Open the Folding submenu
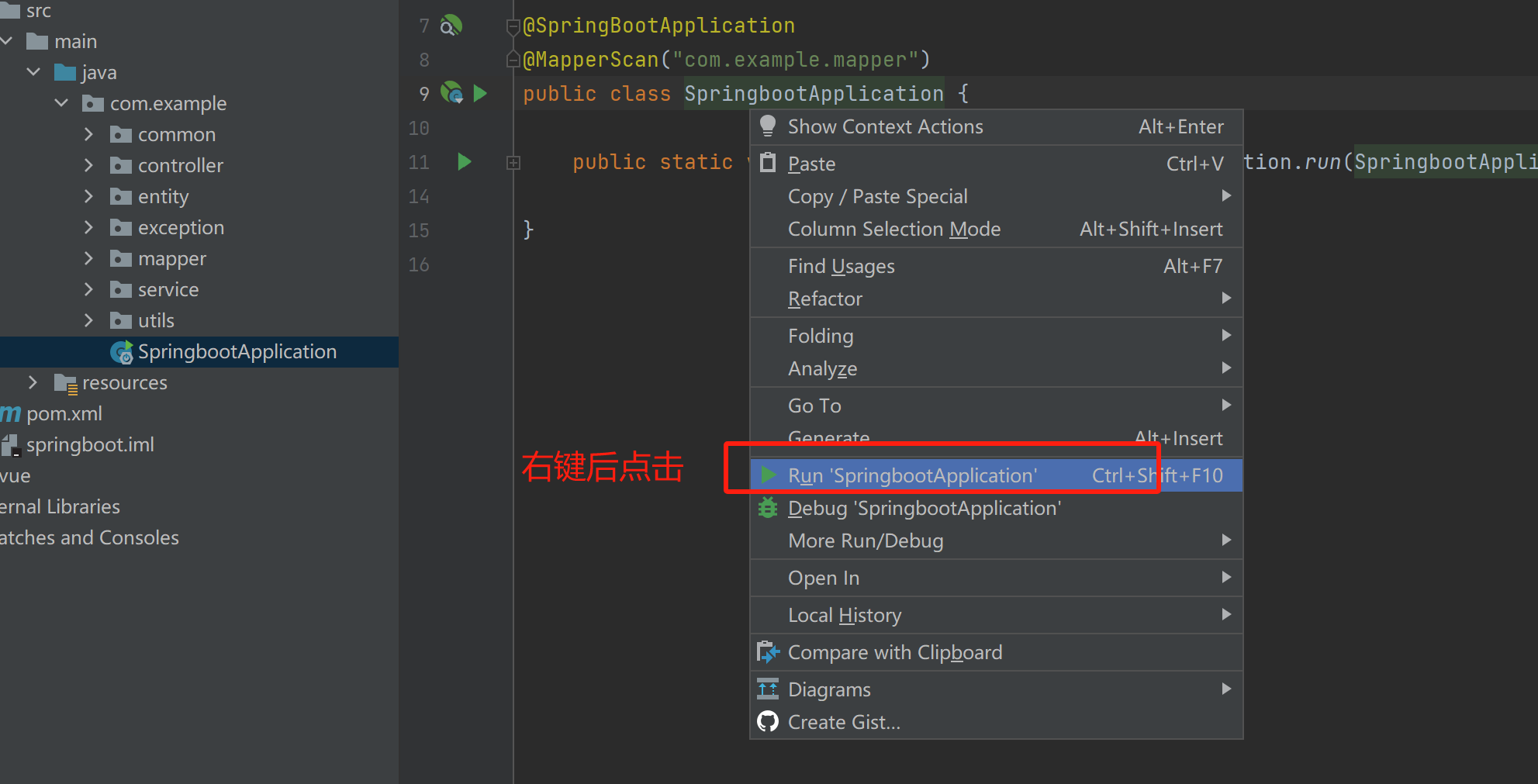Screen dimensions: 1538x784 (997, 336)
